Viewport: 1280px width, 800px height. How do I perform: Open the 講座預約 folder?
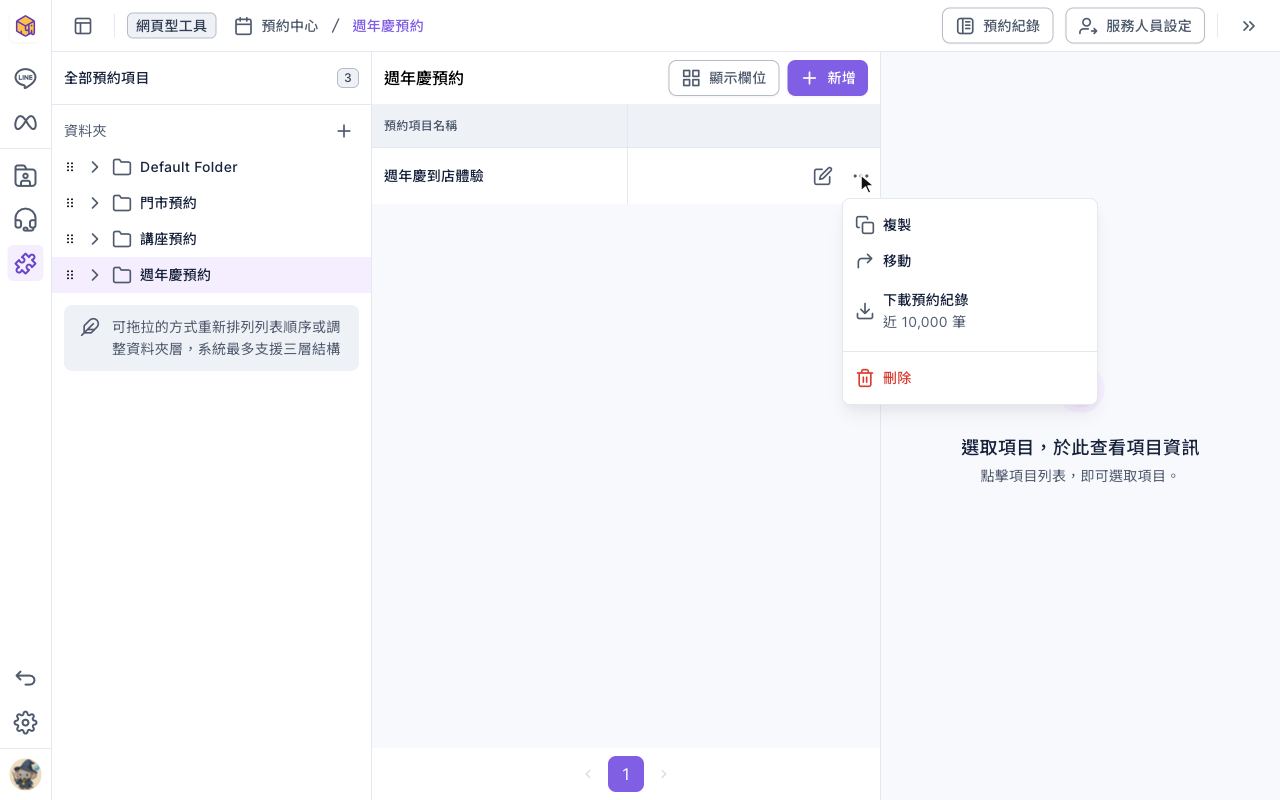(211, 239)
